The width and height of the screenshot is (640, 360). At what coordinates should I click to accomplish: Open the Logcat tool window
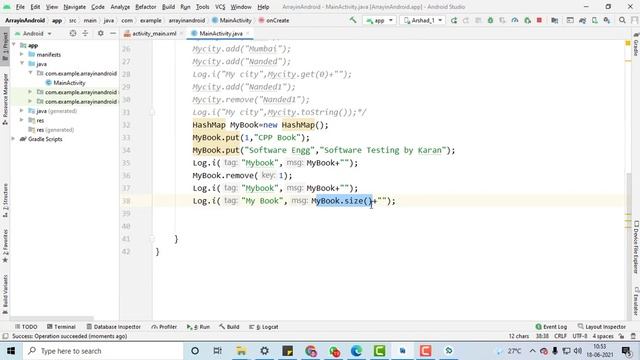point(264,327)
